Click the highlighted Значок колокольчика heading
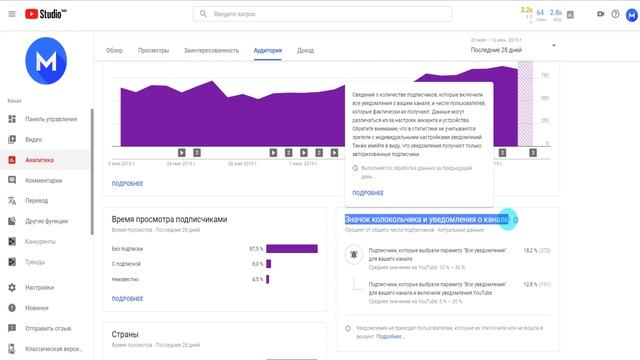This screenshot has height=360, width=640. [x=427, y=220]
